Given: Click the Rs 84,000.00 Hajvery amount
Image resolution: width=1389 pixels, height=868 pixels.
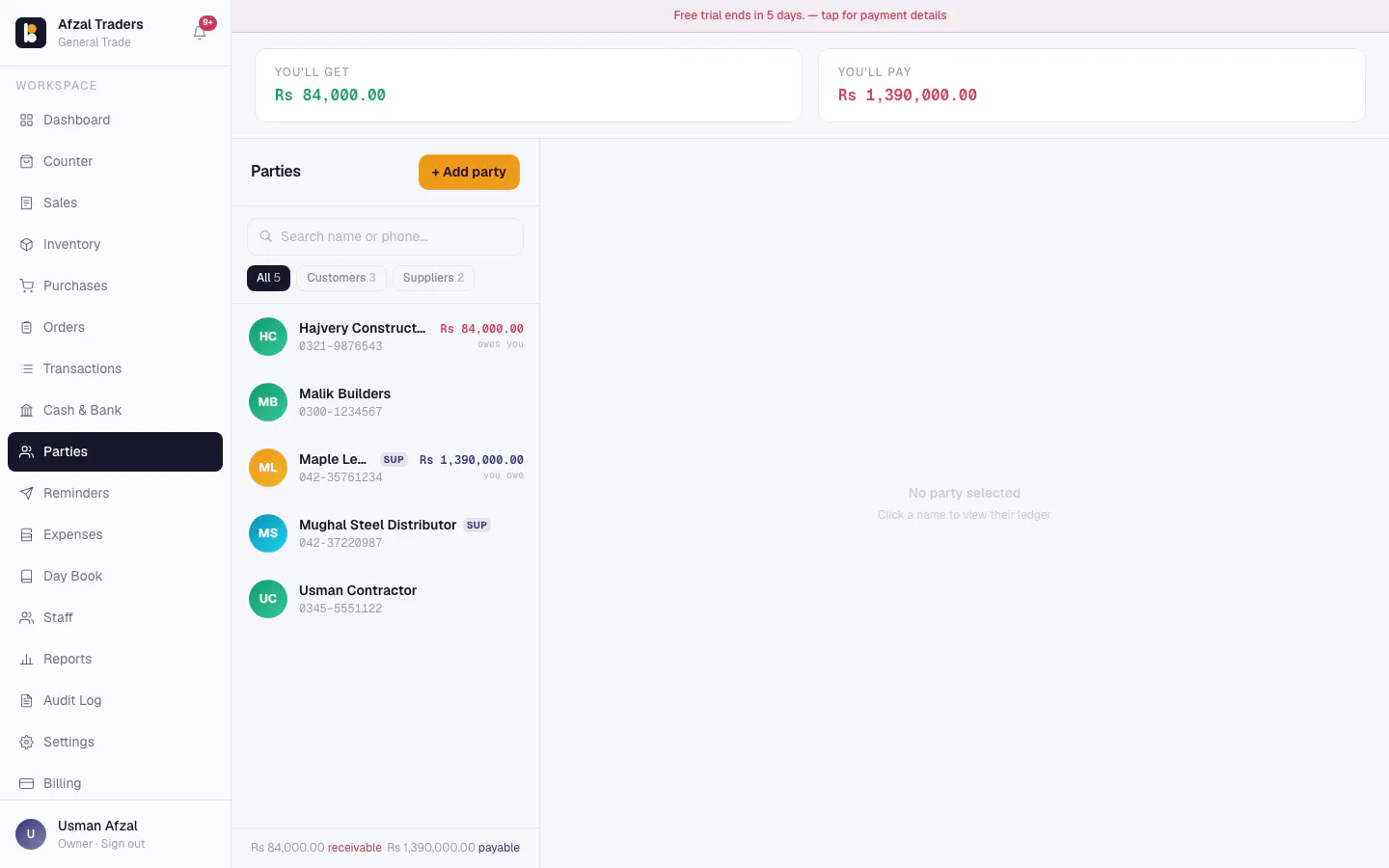Looking at the screenshot, I should pyautogui.click(x=482, y=329).
